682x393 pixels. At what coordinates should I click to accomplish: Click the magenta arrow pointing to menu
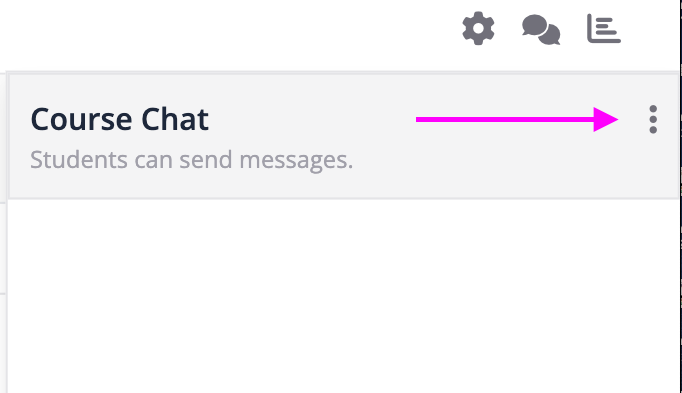coord(517,119)
